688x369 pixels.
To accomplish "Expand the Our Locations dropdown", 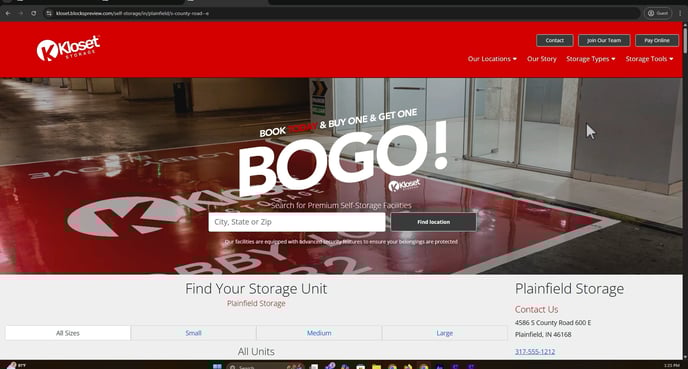I will tap(492, 59).
